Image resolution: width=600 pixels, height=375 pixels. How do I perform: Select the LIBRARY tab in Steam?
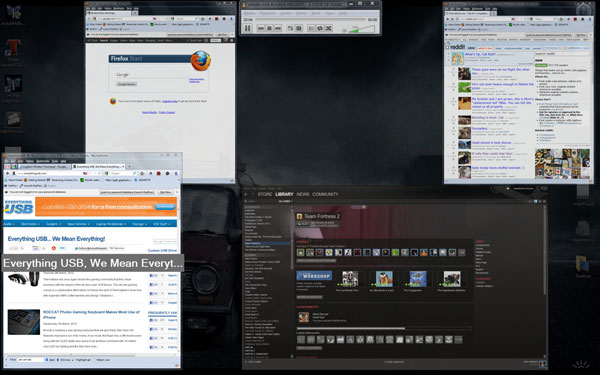(x=284, y=194)
